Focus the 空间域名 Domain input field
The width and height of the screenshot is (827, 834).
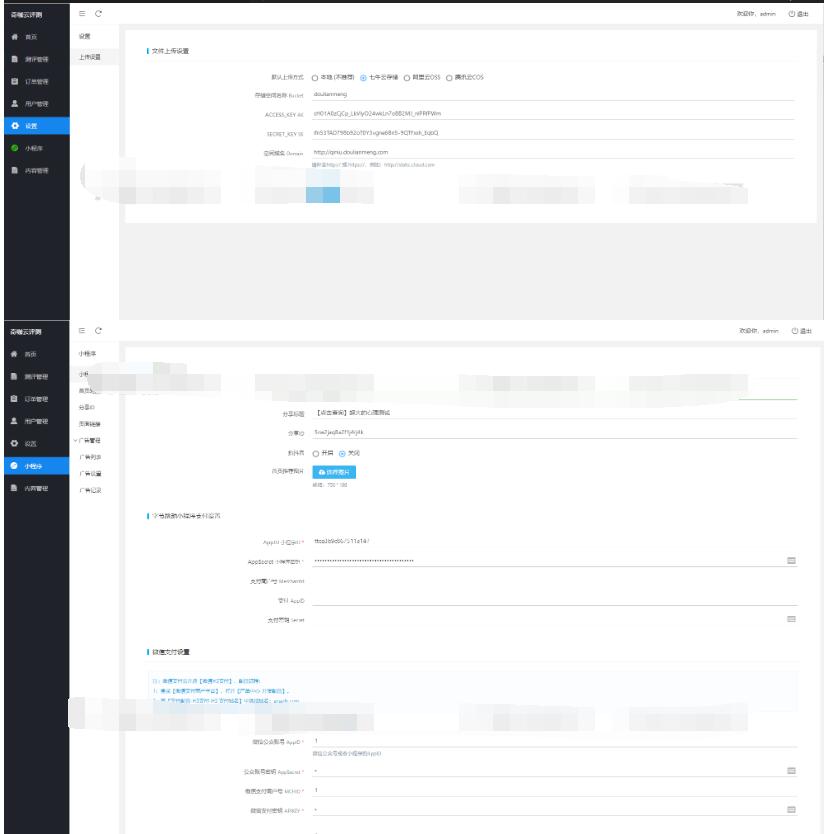pos(550,152)
